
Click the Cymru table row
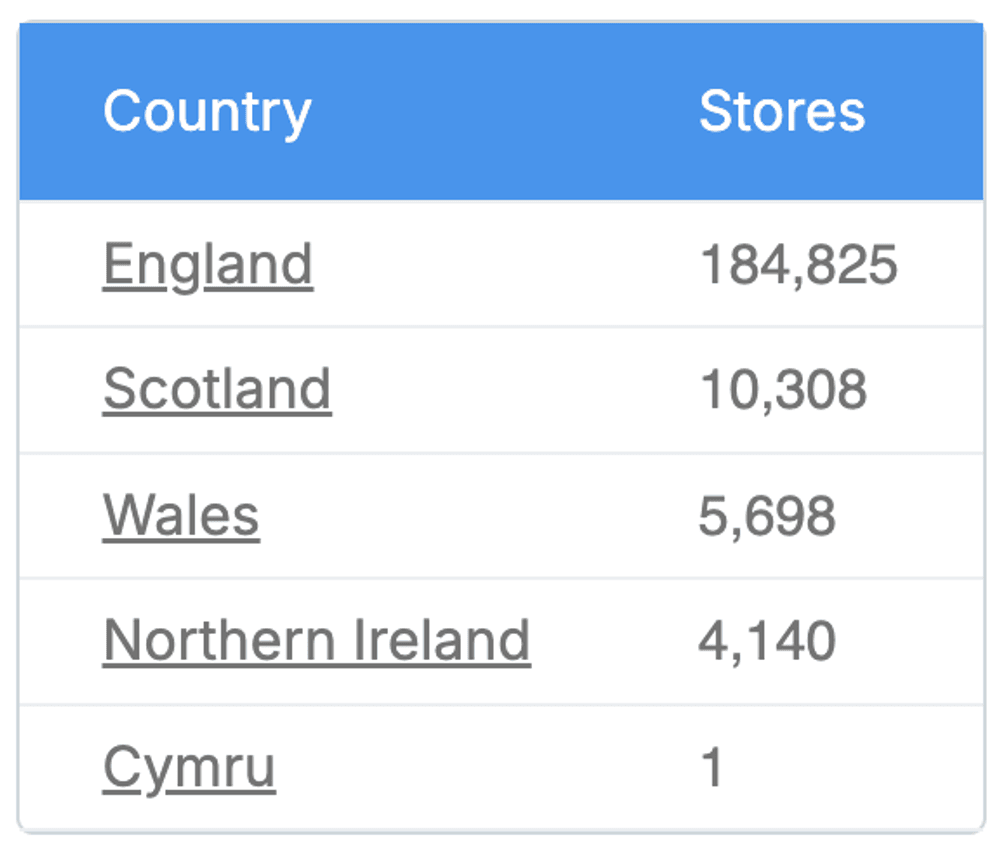click(x=500, y=764)
